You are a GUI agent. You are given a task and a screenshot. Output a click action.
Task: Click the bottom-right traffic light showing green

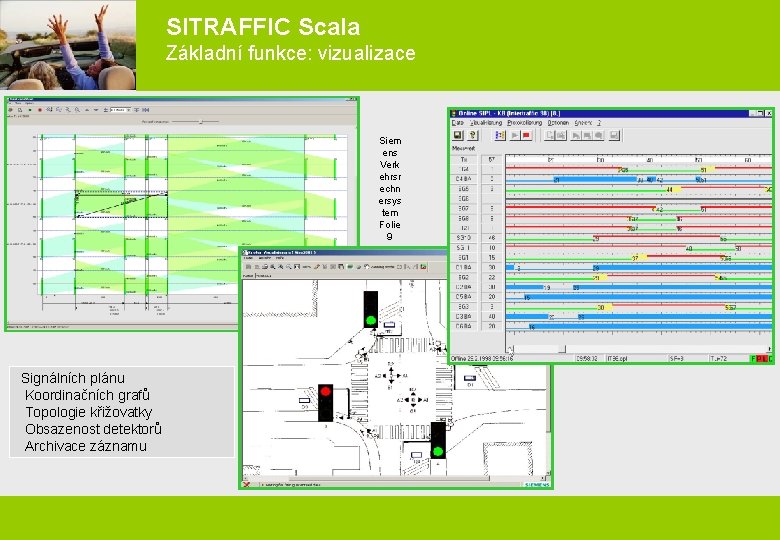pos(438,441)
